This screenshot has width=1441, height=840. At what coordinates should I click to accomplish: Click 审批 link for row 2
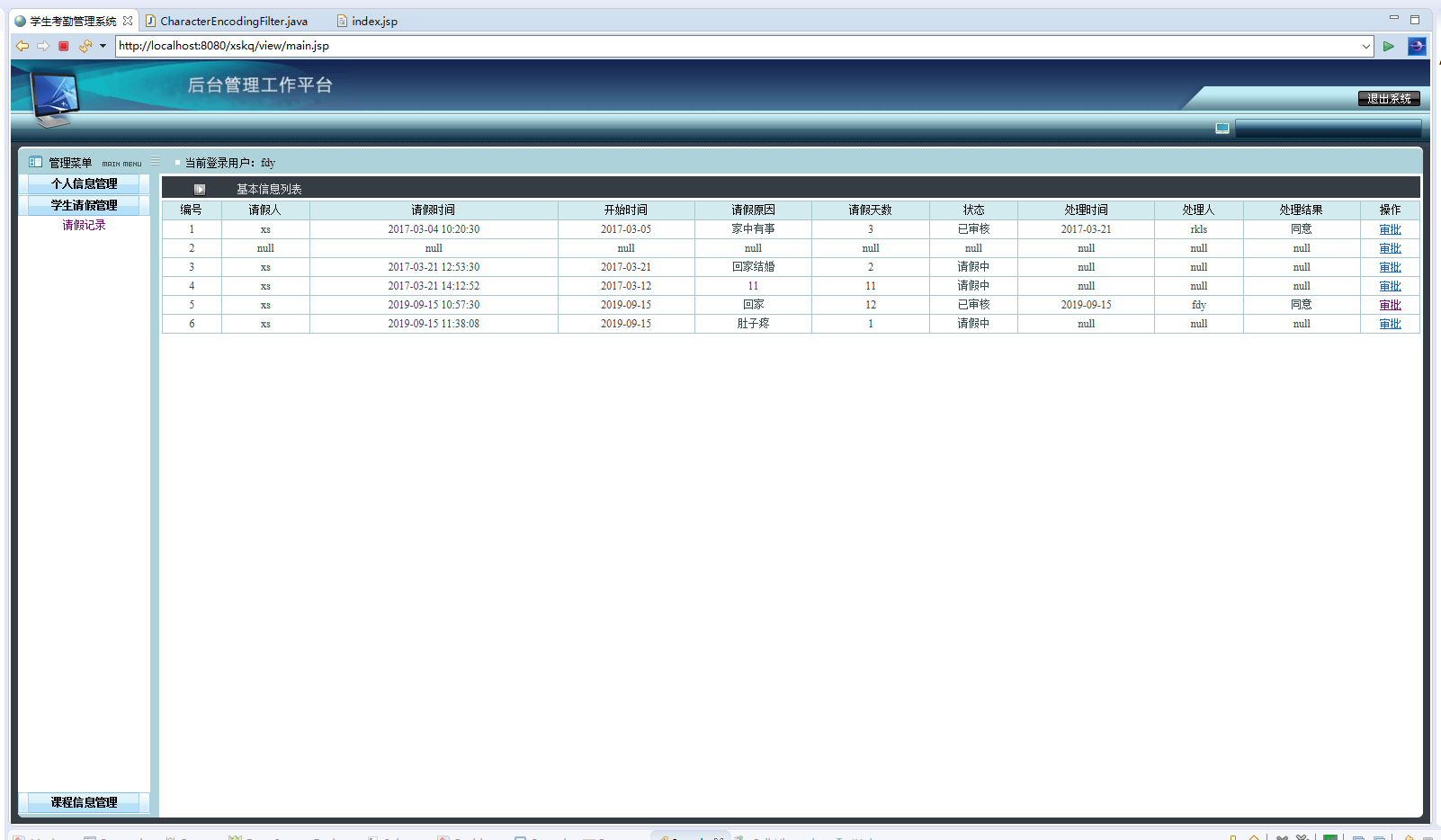coord(1390,248)
